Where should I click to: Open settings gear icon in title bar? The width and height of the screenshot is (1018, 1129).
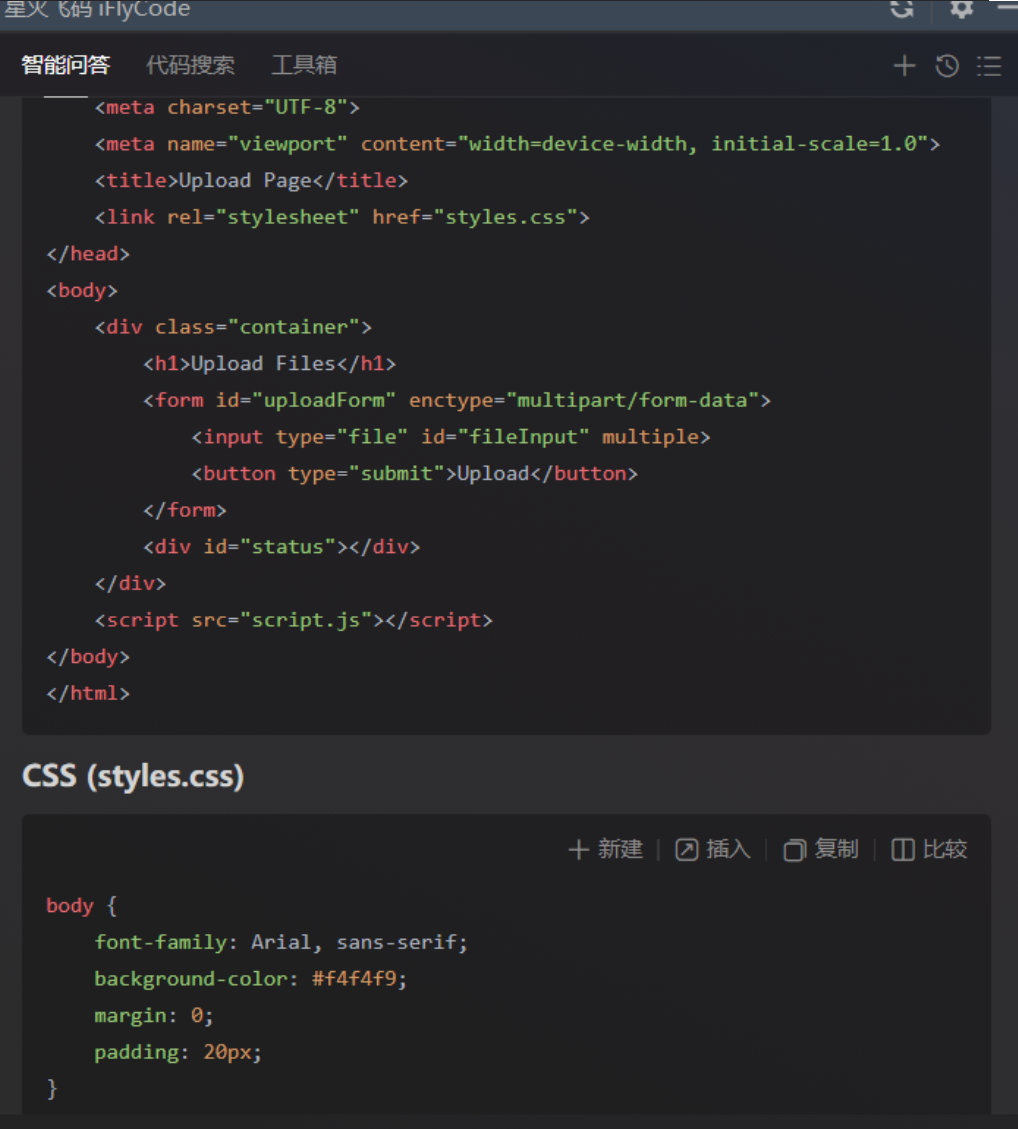coord(961,8)
